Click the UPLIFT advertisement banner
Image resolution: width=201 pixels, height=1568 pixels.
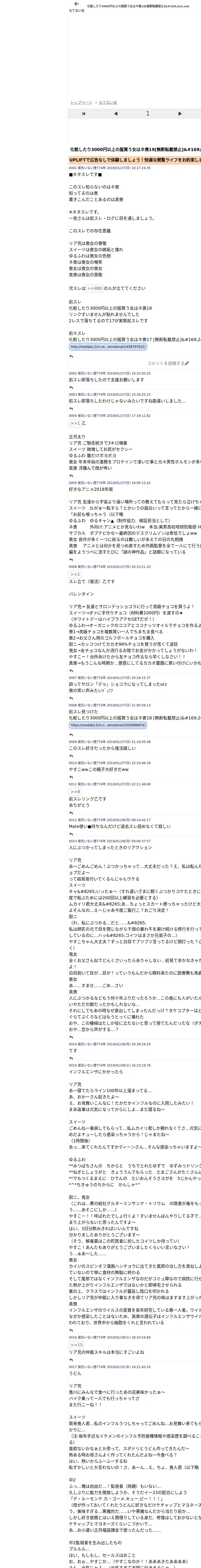tap(135, 160)
